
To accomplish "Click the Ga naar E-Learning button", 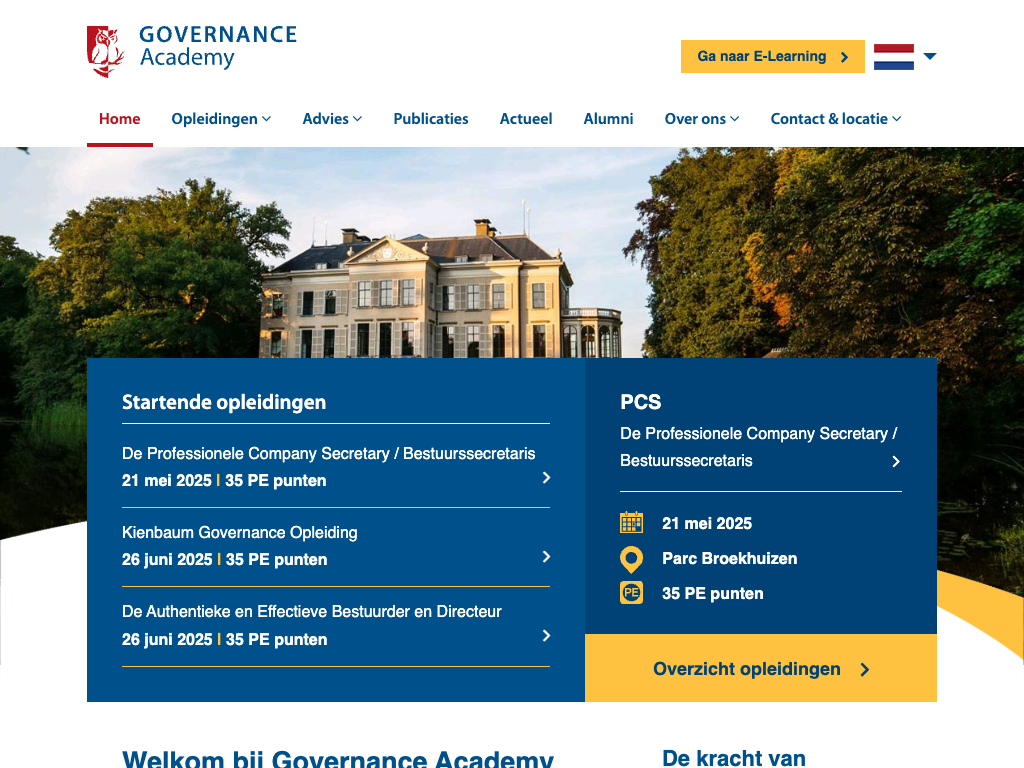I will click(x=772, y=57).
